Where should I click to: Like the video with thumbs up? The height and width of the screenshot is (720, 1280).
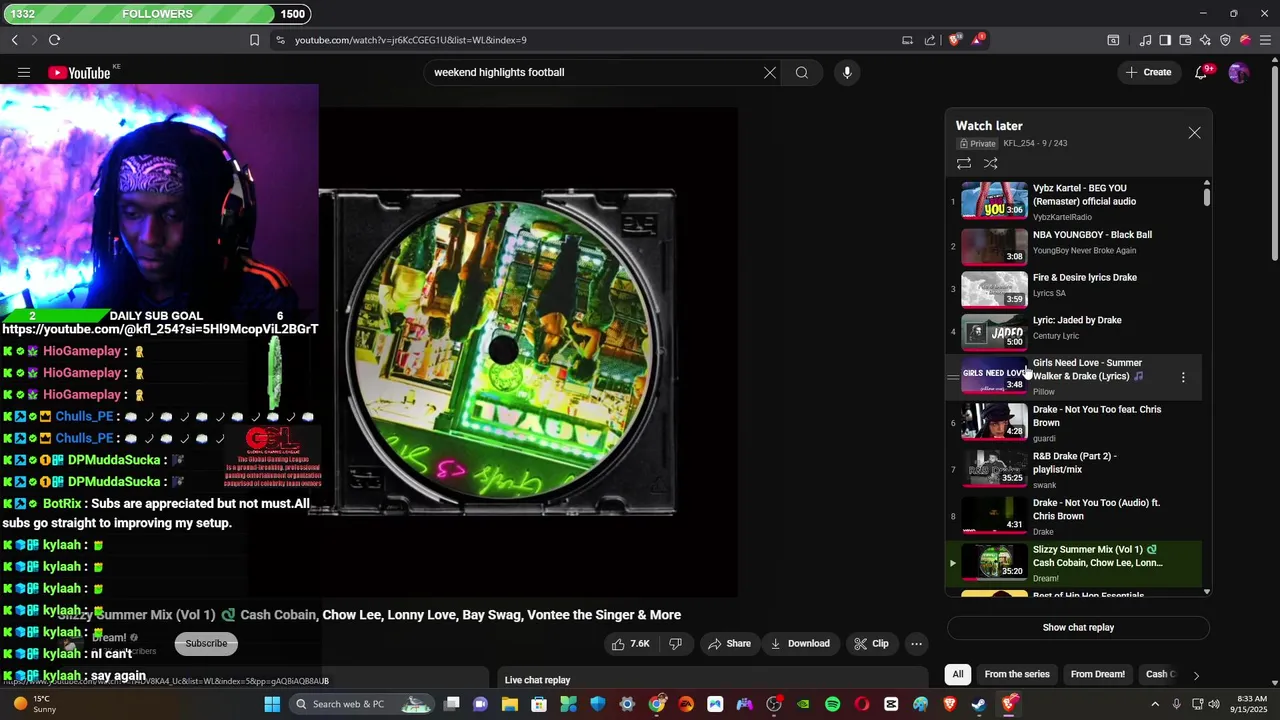pos(630,644)
